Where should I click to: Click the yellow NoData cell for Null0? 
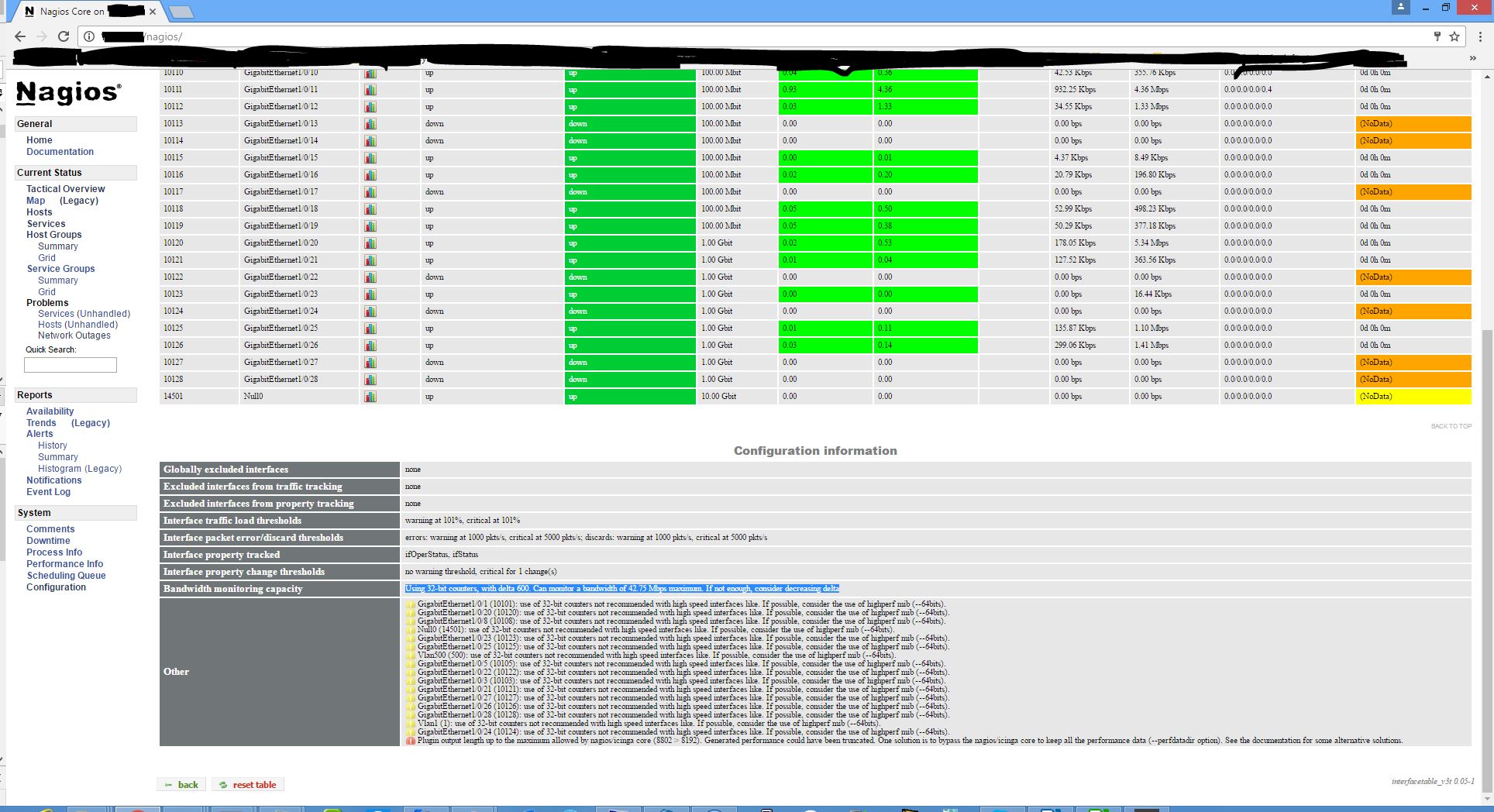point(1413,397)
